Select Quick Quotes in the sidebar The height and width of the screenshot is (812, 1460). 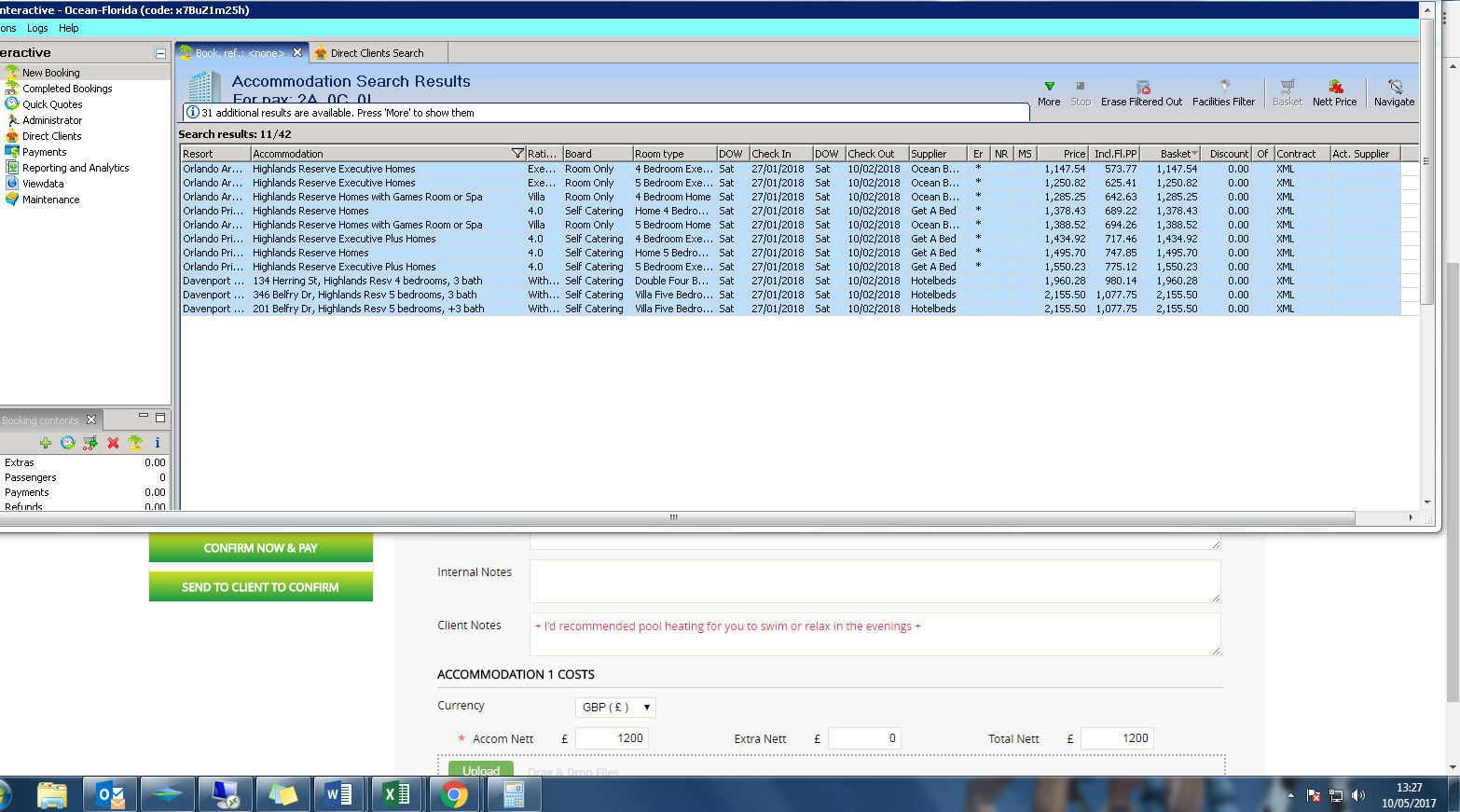tap(52, 104)
